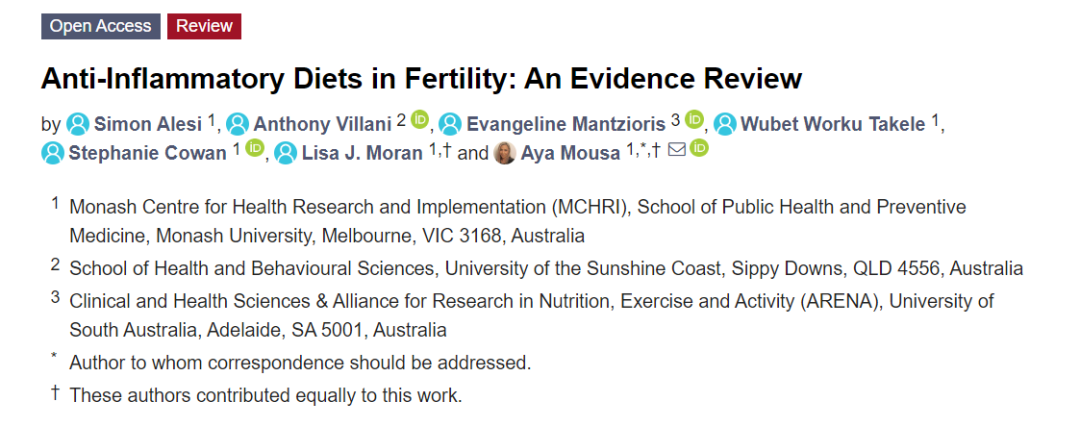Click the email envelope icon for Aya Mousa

(677, 151)
